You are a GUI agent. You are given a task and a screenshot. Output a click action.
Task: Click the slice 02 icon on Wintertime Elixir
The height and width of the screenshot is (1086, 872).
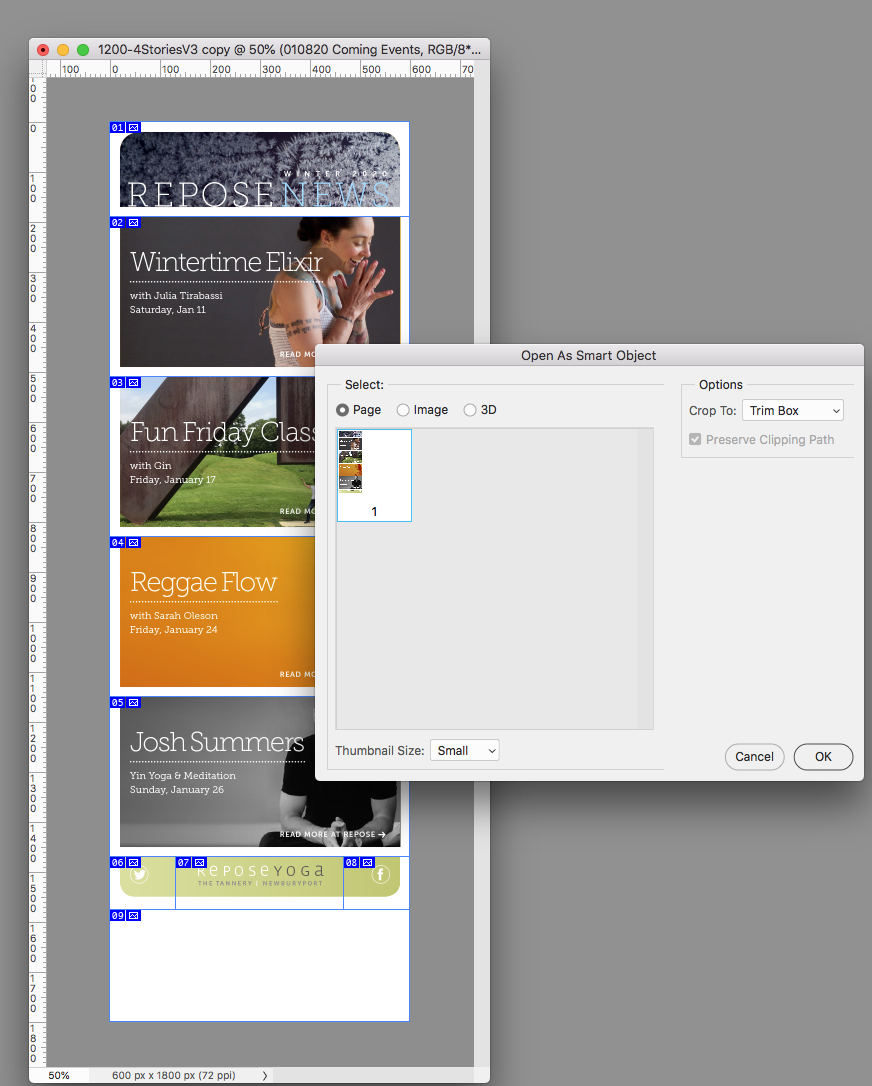click(133, 222)
